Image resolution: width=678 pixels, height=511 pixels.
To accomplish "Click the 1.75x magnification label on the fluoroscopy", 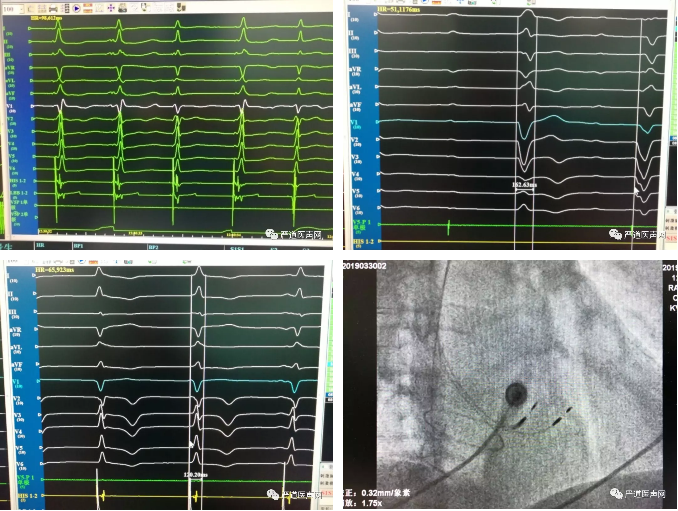I will pos(371,505).
